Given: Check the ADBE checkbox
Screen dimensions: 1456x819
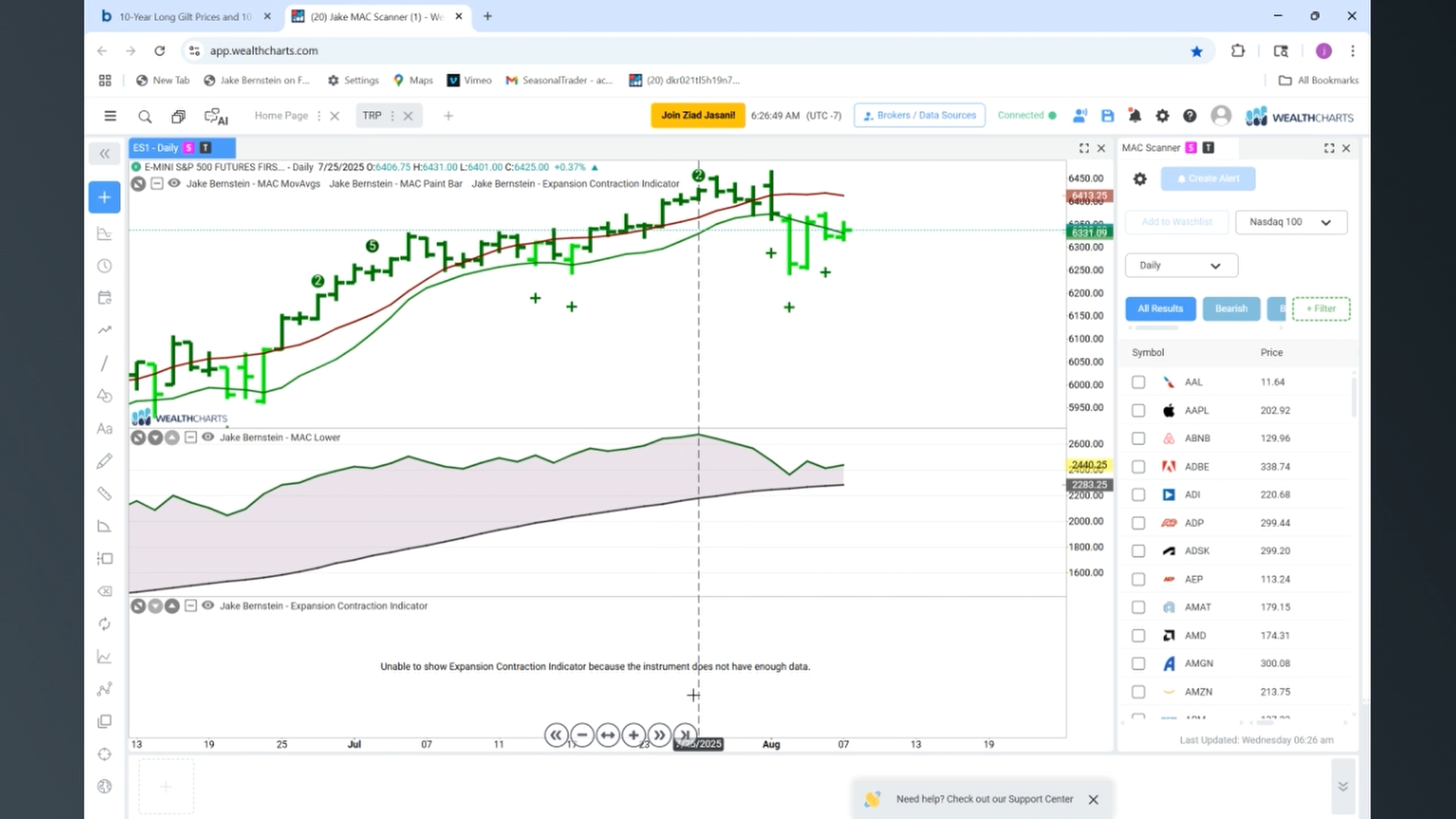Looking at the screenshot, I should (1138, 466).
